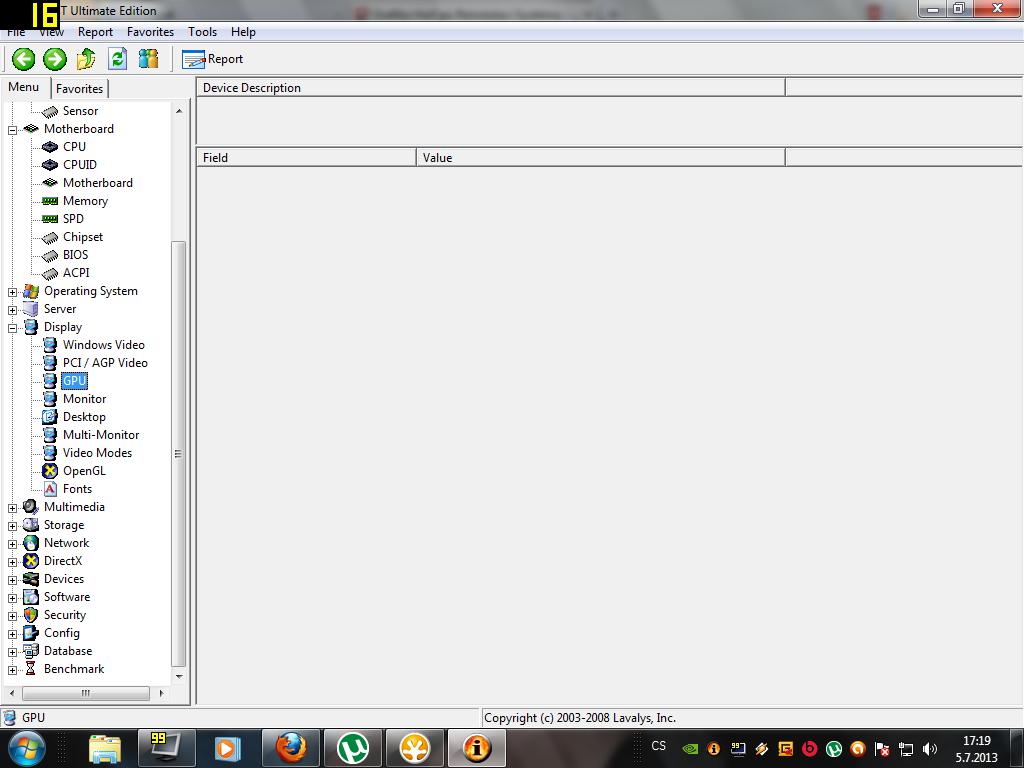The width and height of the screenshot is (1024, 768).
Task: Expand the Server branch
Action: pos(12,310)
